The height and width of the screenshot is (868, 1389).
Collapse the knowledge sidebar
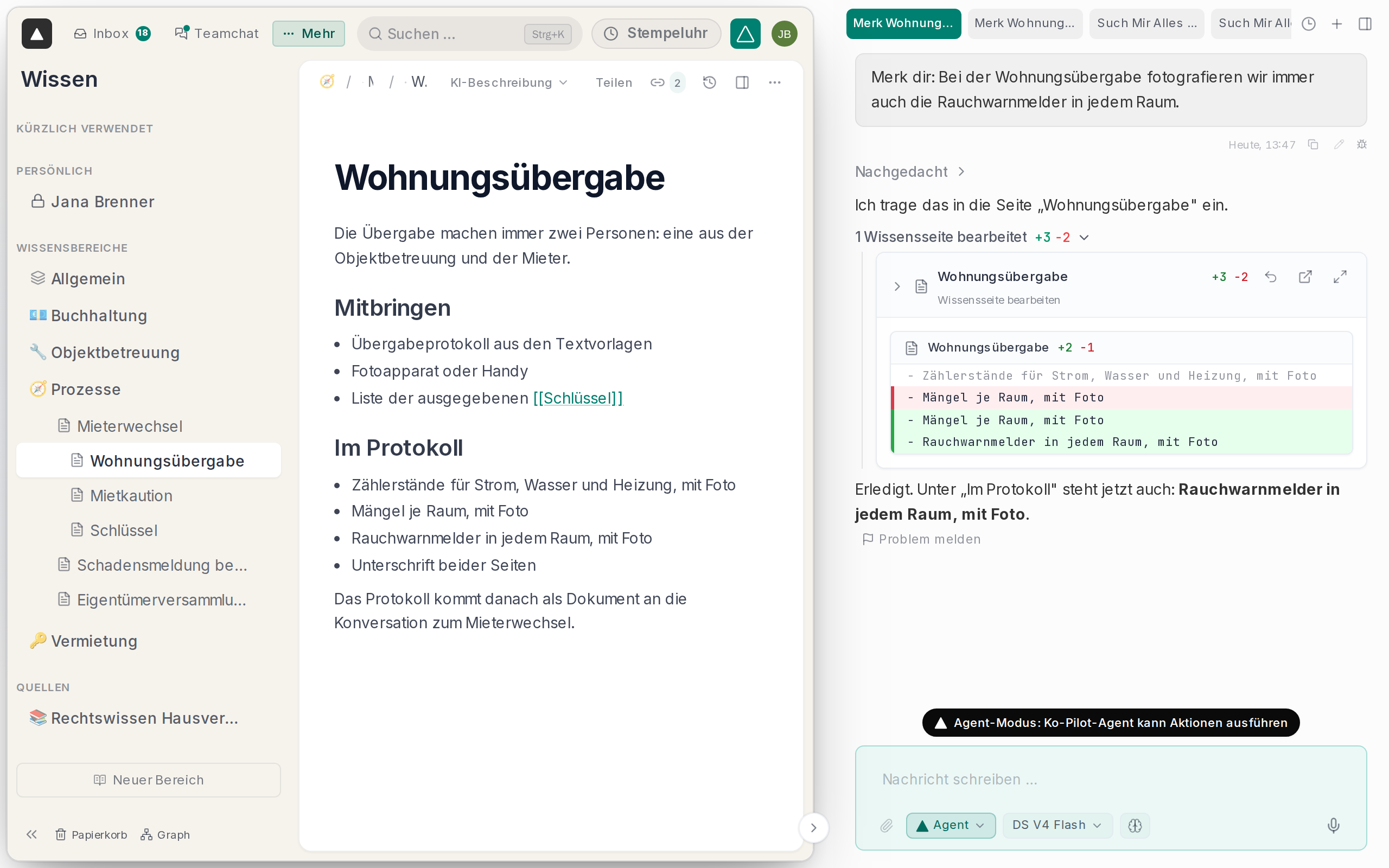(31, 835)
